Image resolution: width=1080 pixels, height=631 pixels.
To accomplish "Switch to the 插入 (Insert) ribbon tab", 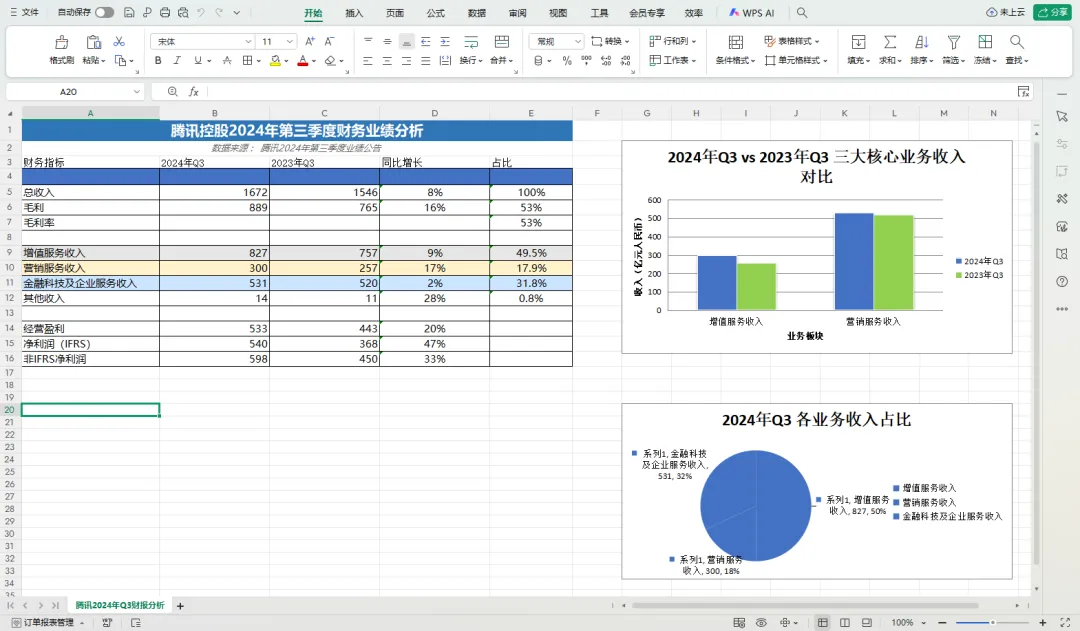I will [x=354, y=13].
